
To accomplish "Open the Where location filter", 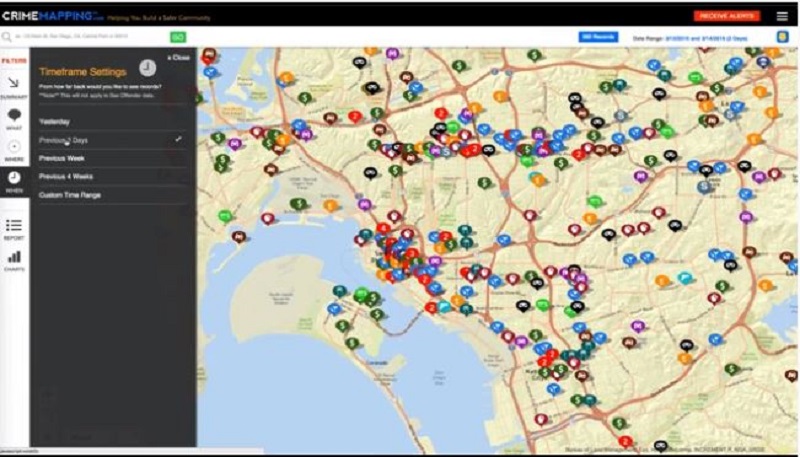I will 14,150.
